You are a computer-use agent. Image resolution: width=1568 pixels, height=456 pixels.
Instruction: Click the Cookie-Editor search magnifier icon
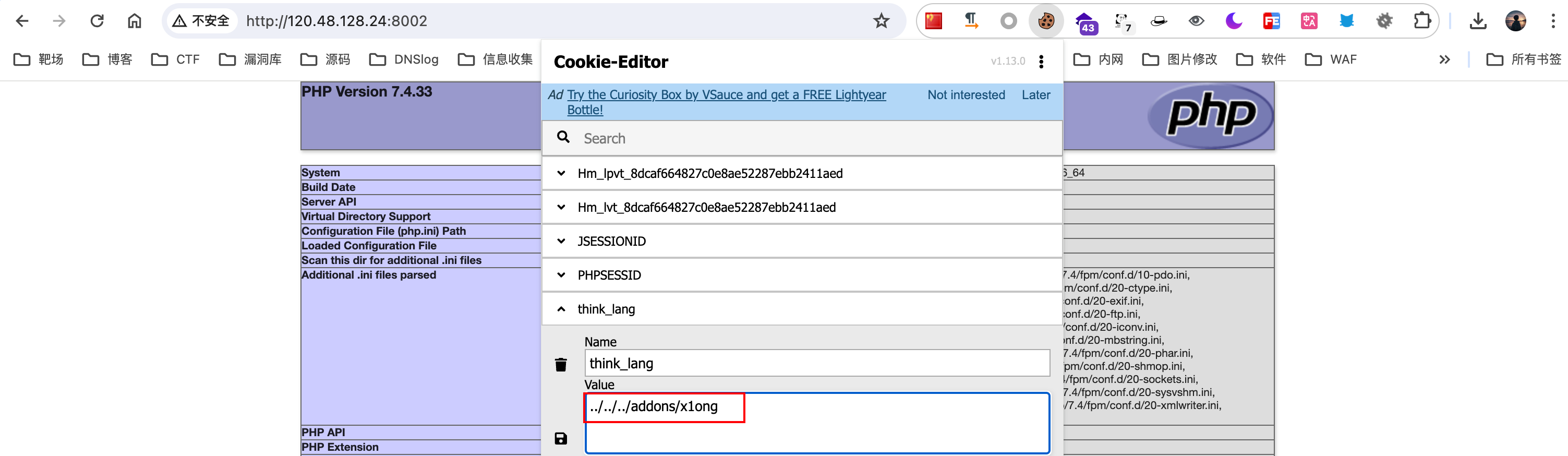564,138
